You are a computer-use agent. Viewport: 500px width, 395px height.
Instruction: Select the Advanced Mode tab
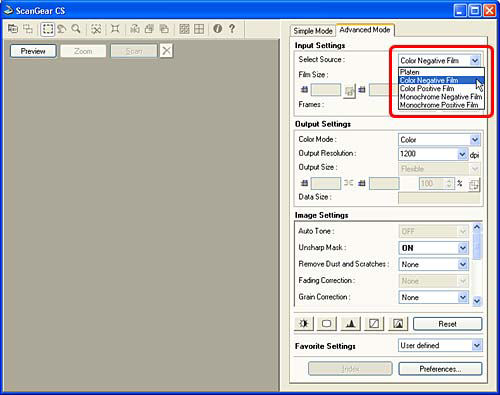(365, 30)
